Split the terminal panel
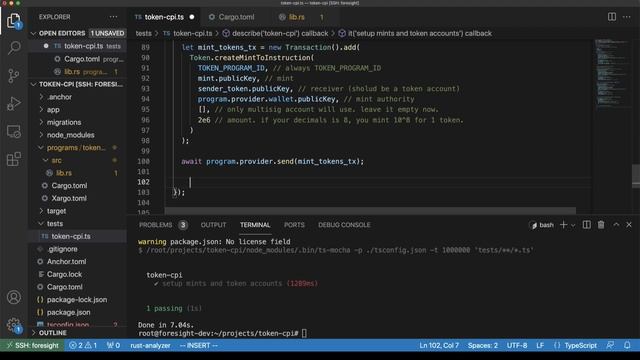The width and height of the screenshot is (640, 360). click(x=586, y=224)
